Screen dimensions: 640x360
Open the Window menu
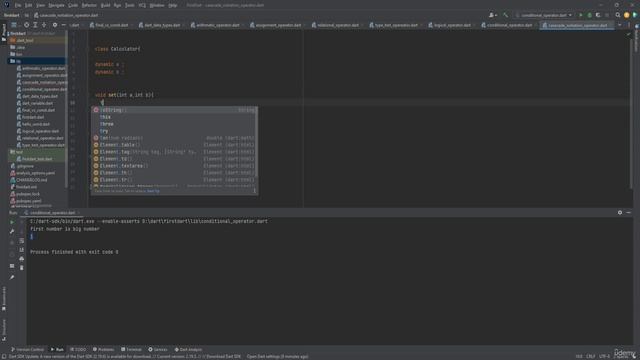157,5
